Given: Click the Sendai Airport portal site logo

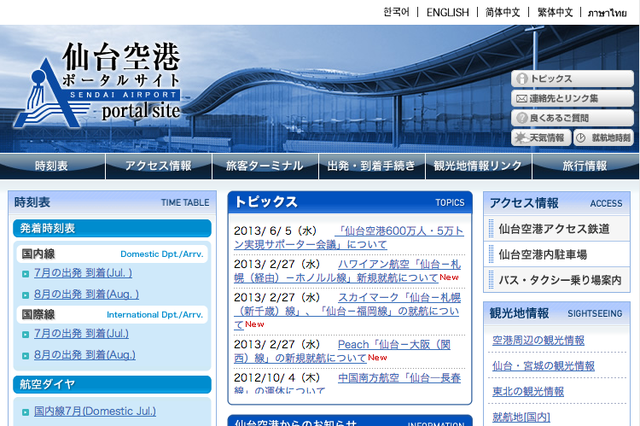Looking at the screenshot, I should tap(98, 85).
